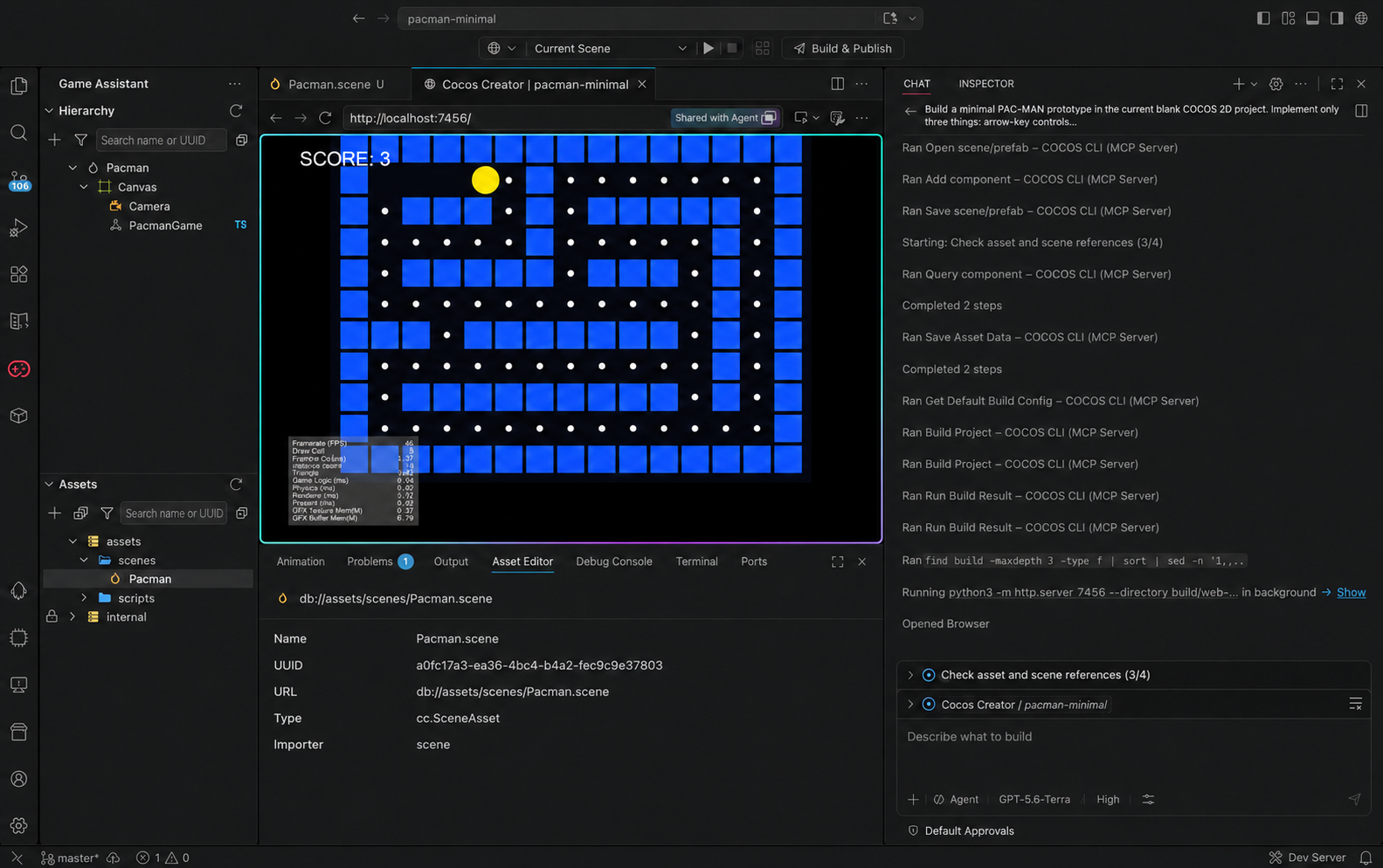Collapse the Canvas node in Hierarchy

pyautogui.click(x=84, y=187)
